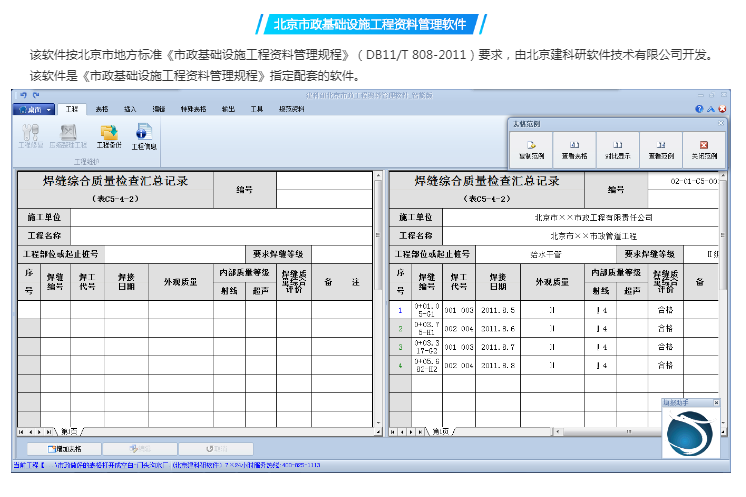The width and height of the screenshot is (746, 497).
Task: Click the redo arrow in quick access bar
Action: pyautogui.click(x=36, y=95)
